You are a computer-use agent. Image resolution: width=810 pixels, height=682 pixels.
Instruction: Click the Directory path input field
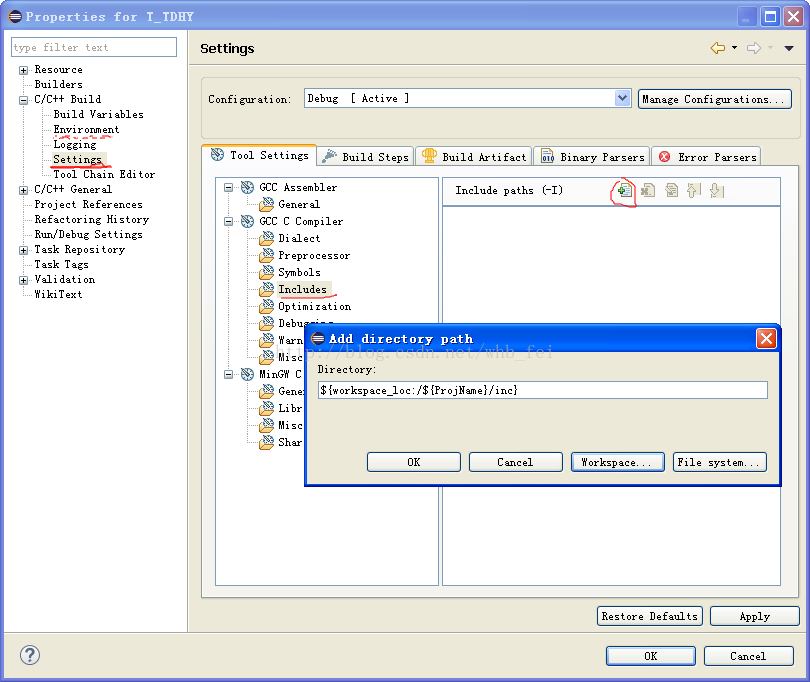pyautogui.click(x=542, y=390)
